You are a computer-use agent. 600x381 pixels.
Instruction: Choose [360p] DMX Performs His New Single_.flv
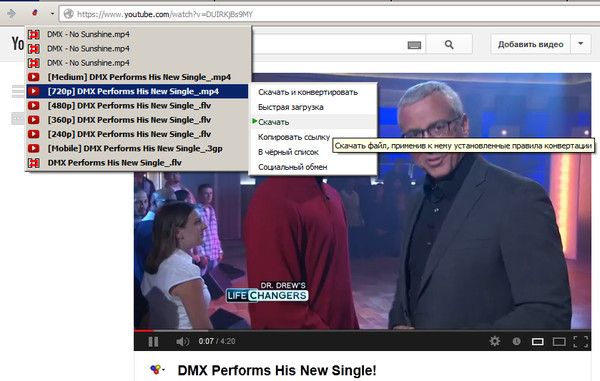[x=138, y=120]
